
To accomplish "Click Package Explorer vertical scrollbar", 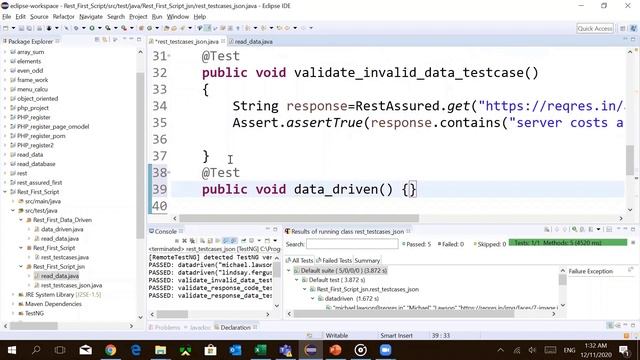I will 140,155.
